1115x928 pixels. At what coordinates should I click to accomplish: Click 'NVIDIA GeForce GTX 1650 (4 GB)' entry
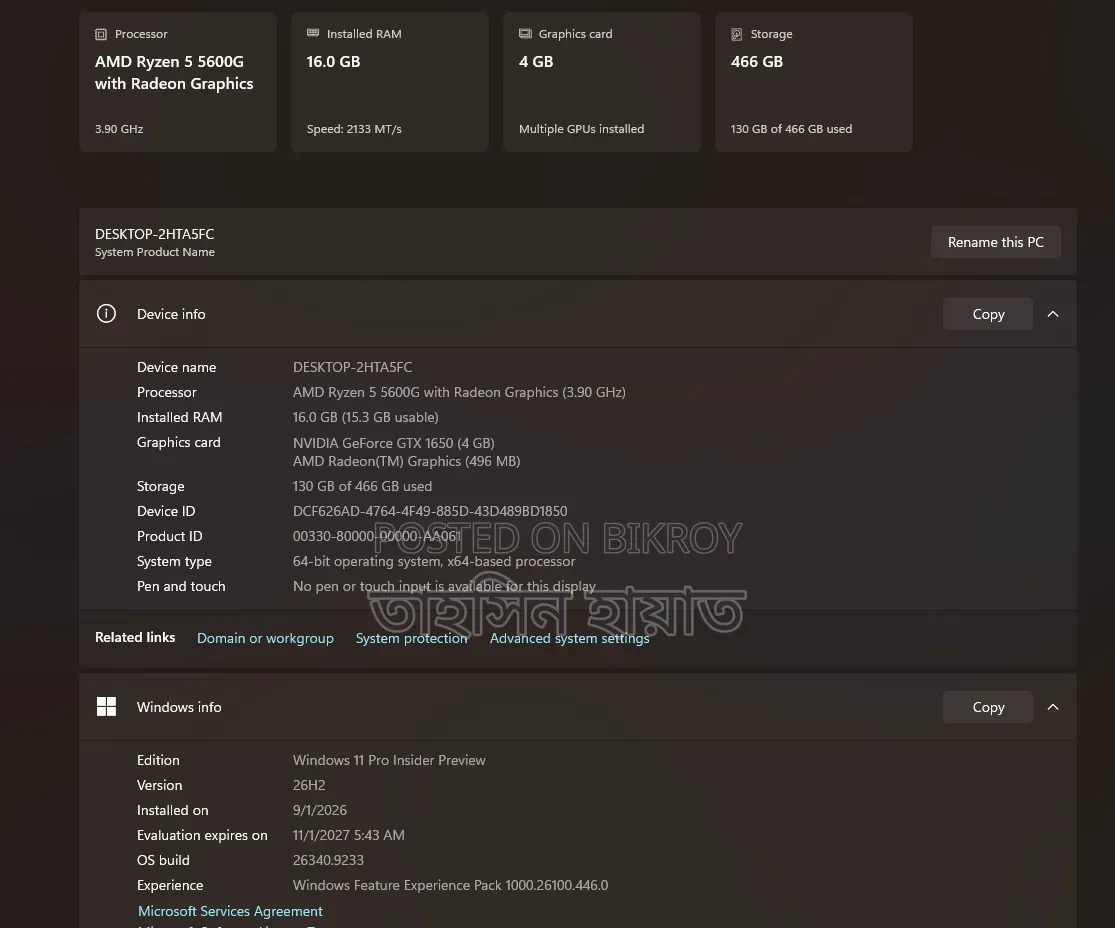(394, 442)
